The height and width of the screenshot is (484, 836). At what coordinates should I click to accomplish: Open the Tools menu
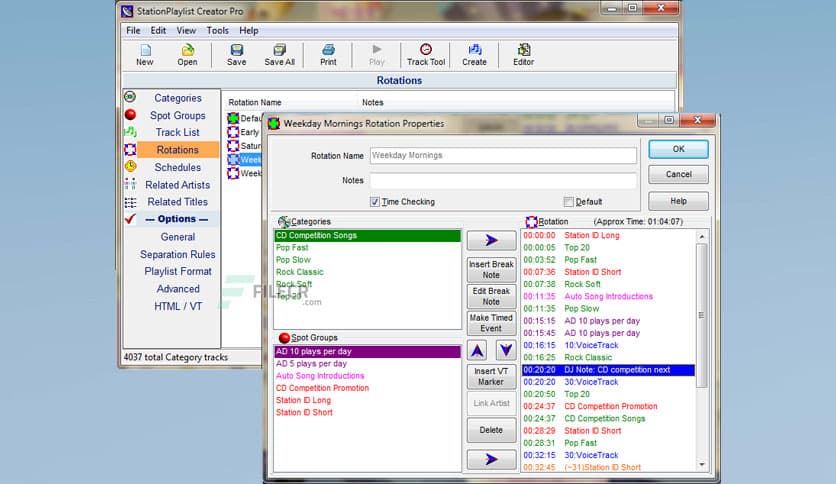pos(218,30)
